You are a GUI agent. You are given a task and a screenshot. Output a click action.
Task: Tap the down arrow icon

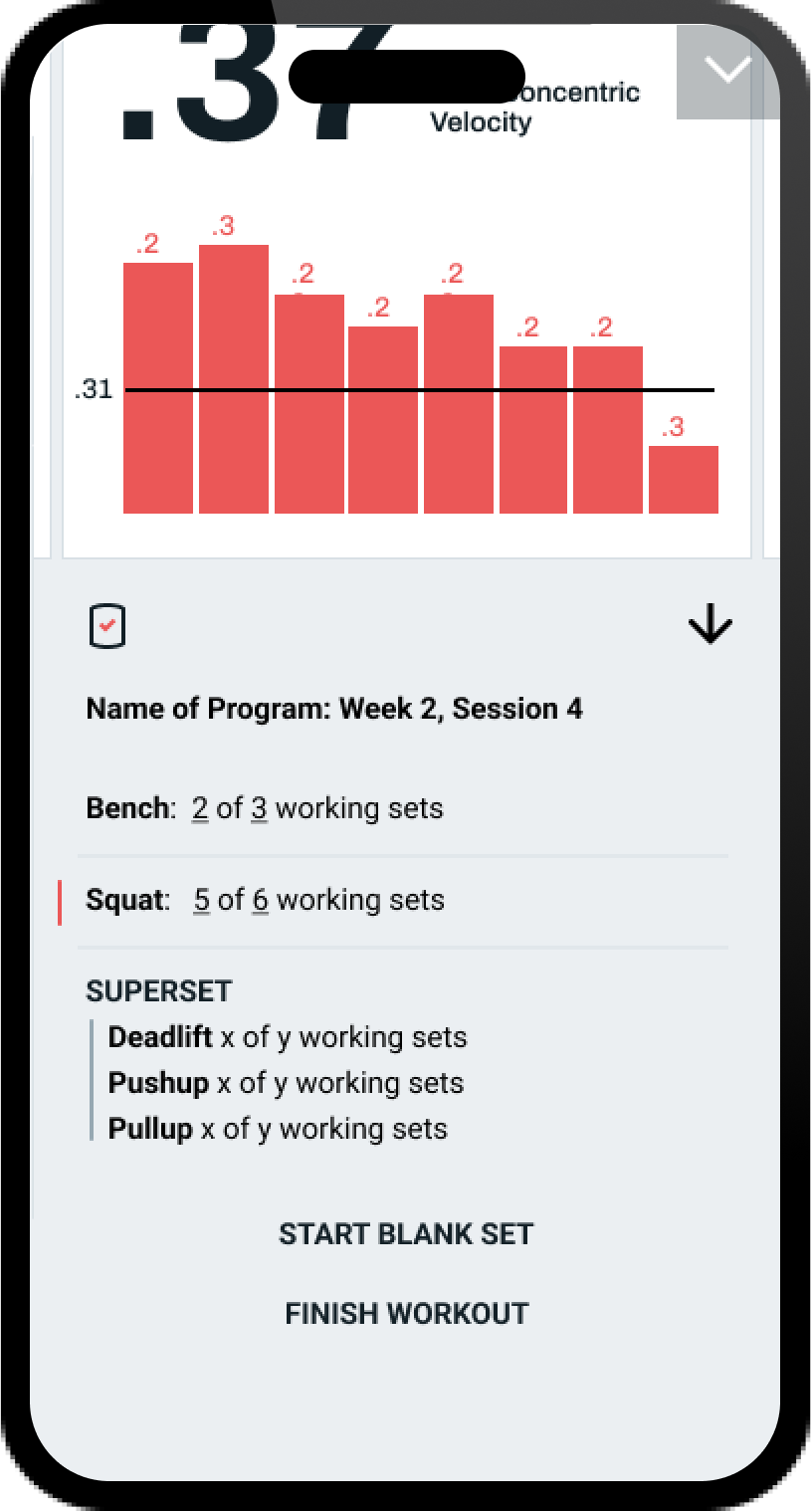point(710,626)
